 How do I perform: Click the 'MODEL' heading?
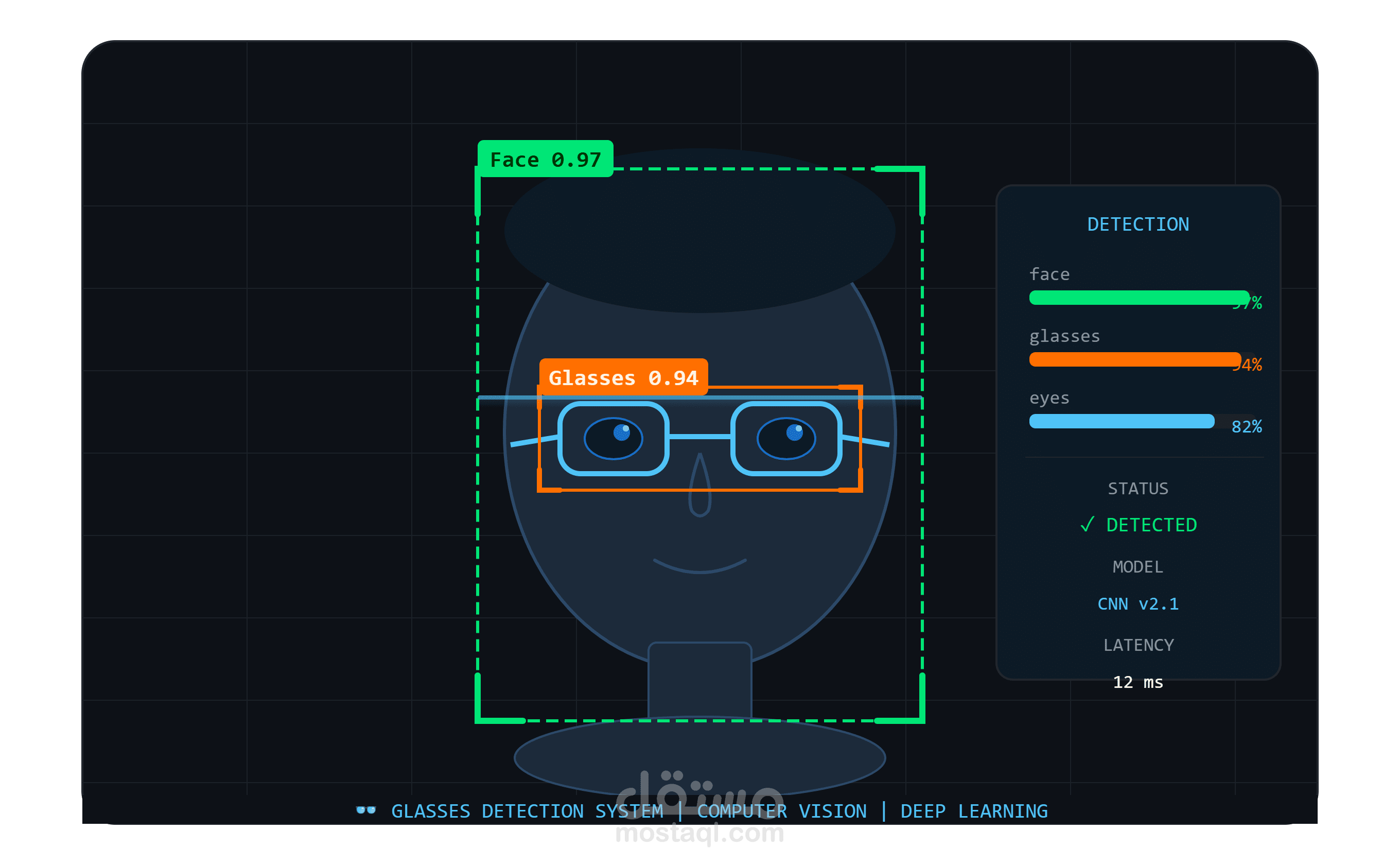[x=1138, y=567]
